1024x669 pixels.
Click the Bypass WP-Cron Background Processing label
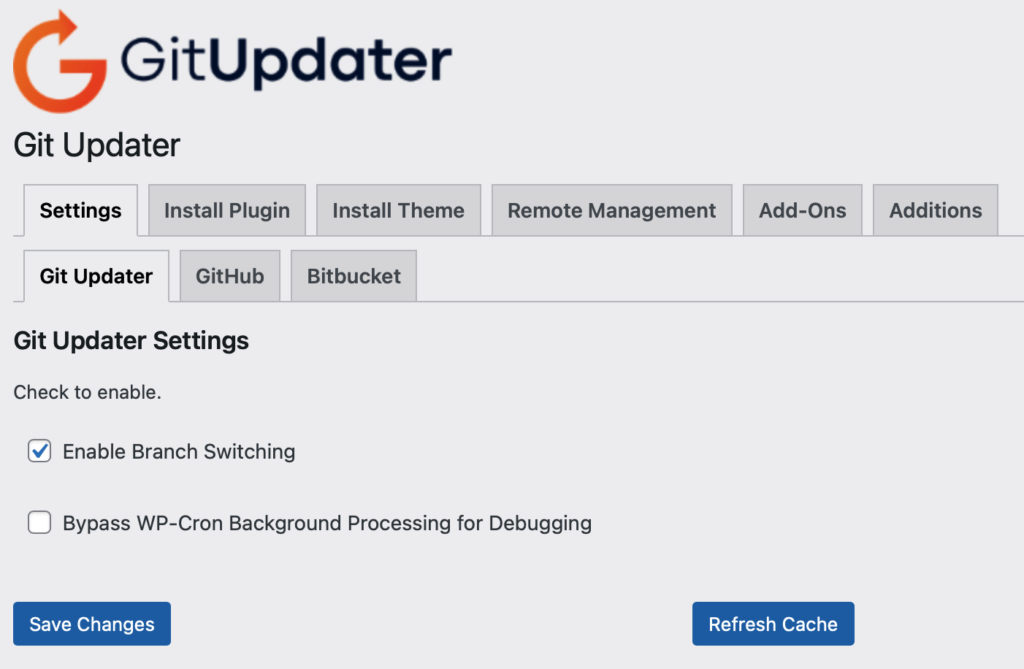327,523
